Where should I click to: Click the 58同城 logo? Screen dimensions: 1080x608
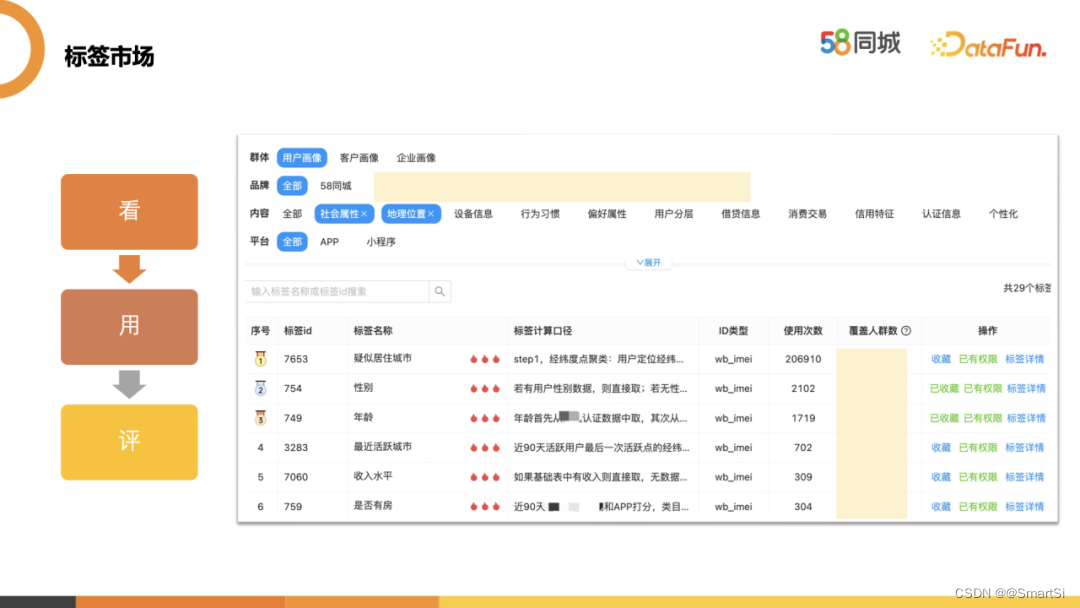[860, 43]
